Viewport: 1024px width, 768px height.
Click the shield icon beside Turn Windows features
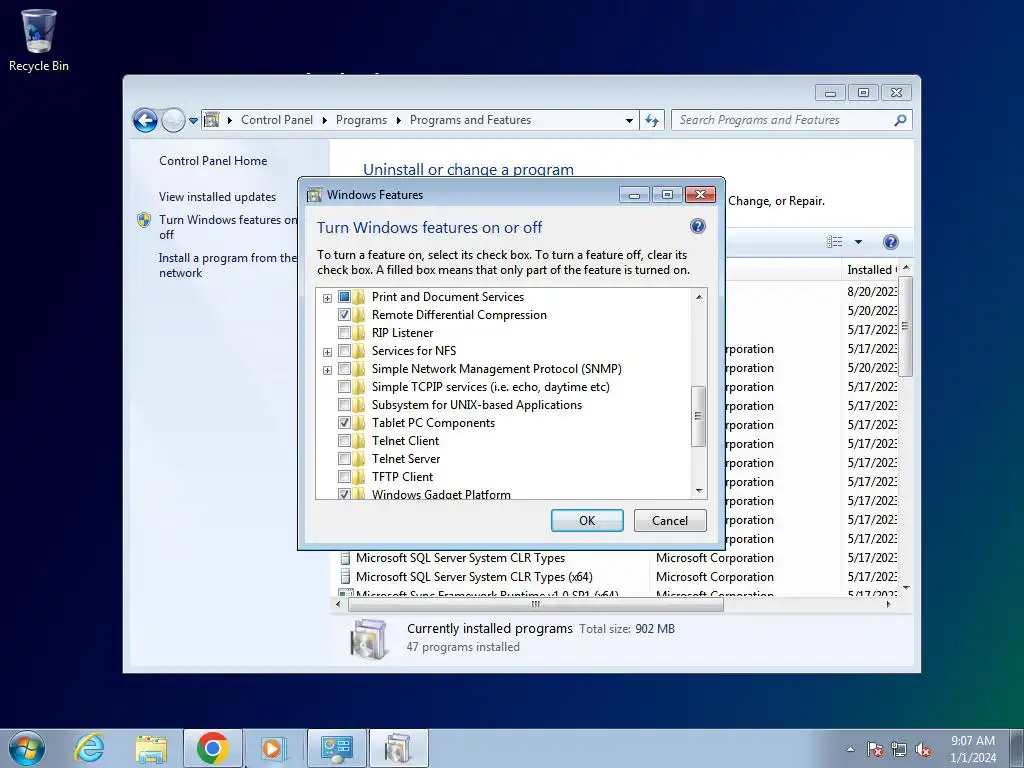click(x=144, y=220)
